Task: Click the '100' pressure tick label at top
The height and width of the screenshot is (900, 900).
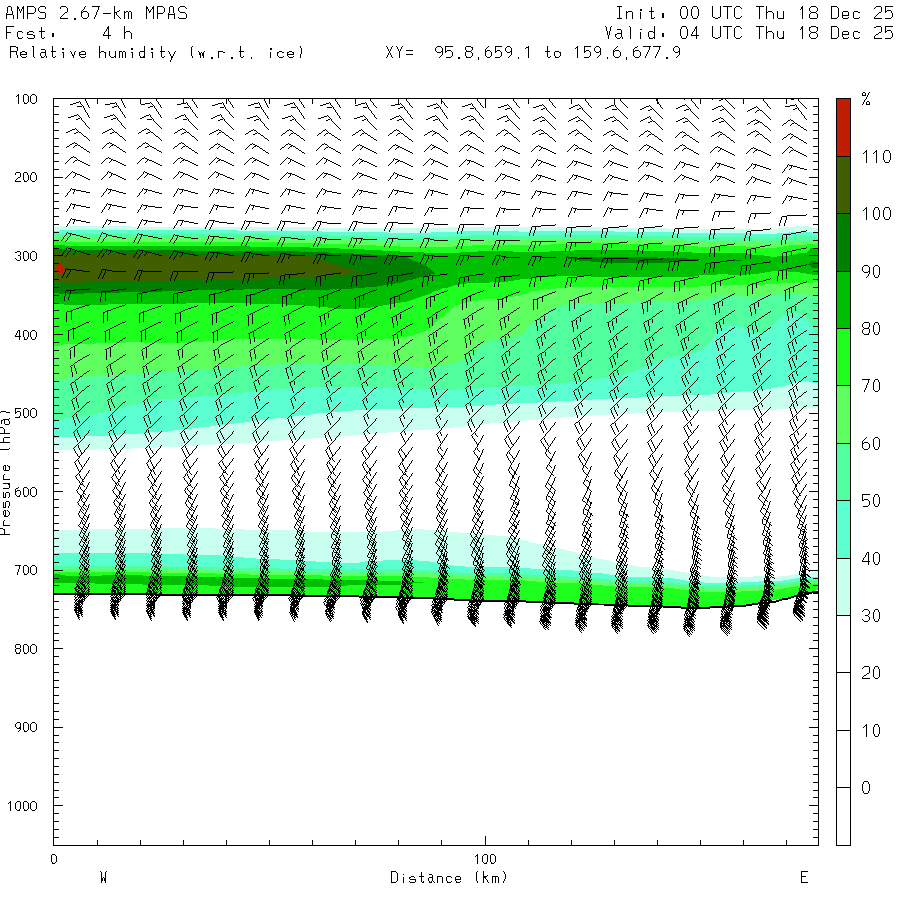Action: tap(26, 99)
